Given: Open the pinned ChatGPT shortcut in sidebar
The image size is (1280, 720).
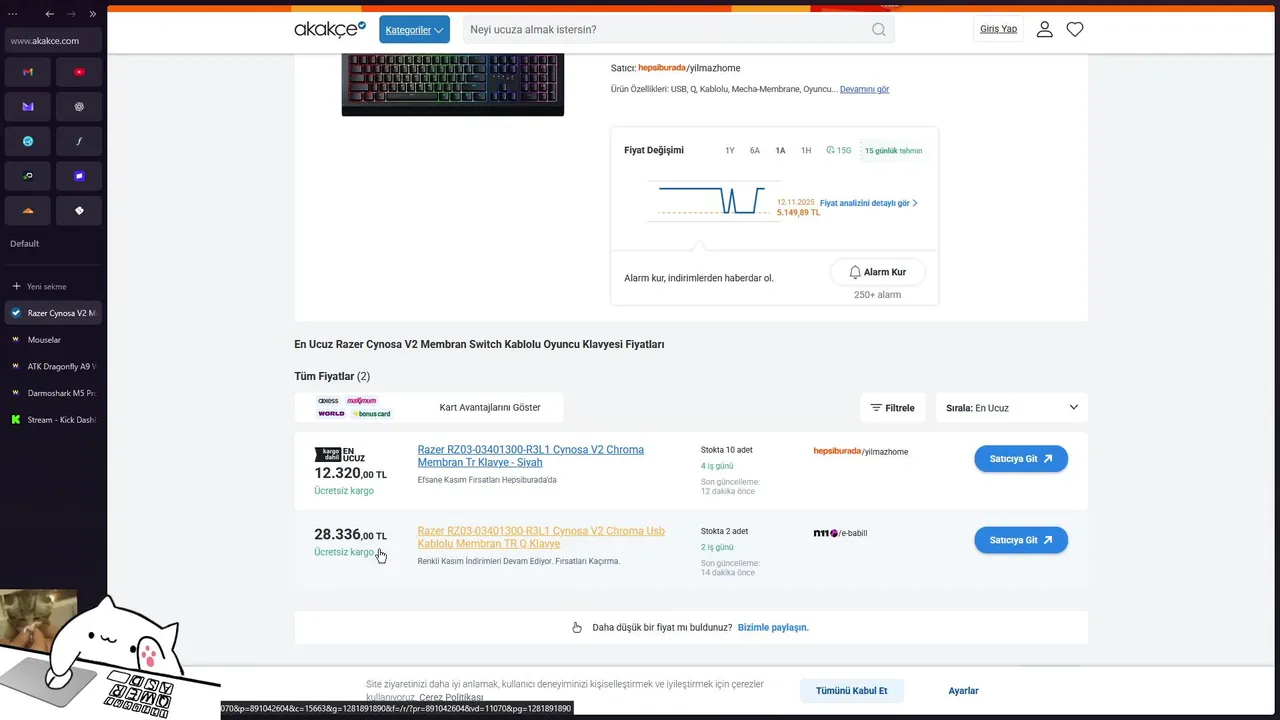Looking at the screenshot, I should tap(79, 107).
